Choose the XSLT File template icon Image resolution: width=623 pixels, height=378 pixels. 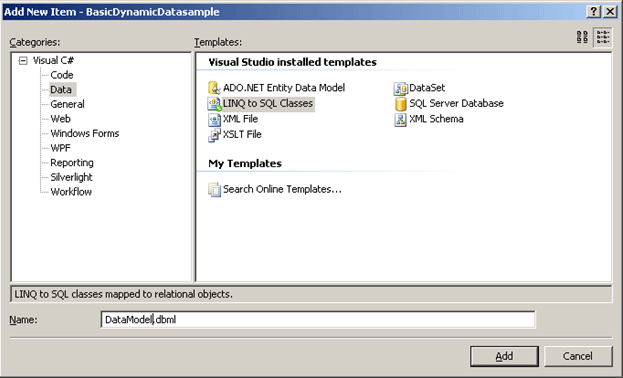(x=214, y=135)
